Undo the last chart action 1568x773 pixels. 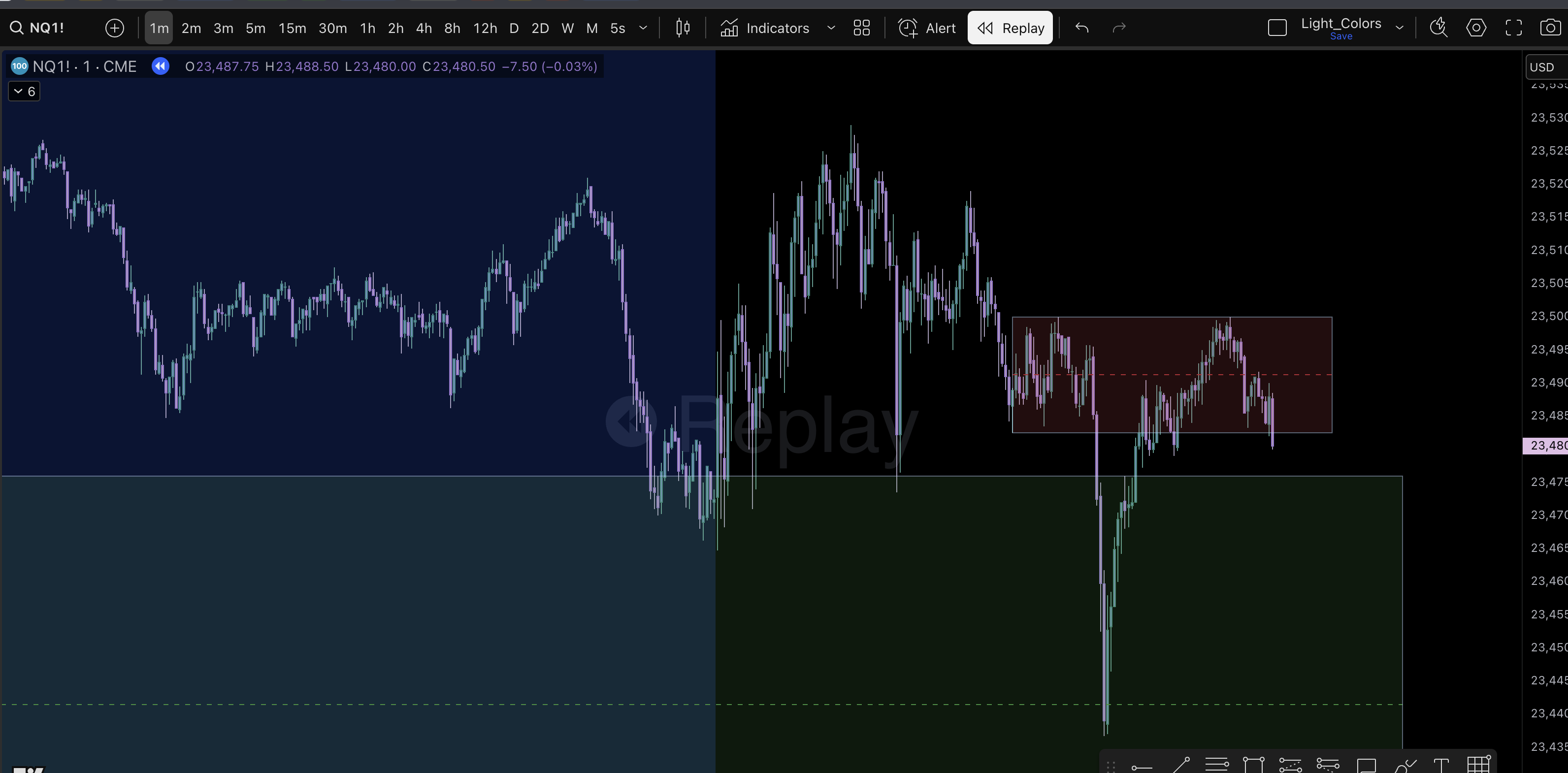1081,28
